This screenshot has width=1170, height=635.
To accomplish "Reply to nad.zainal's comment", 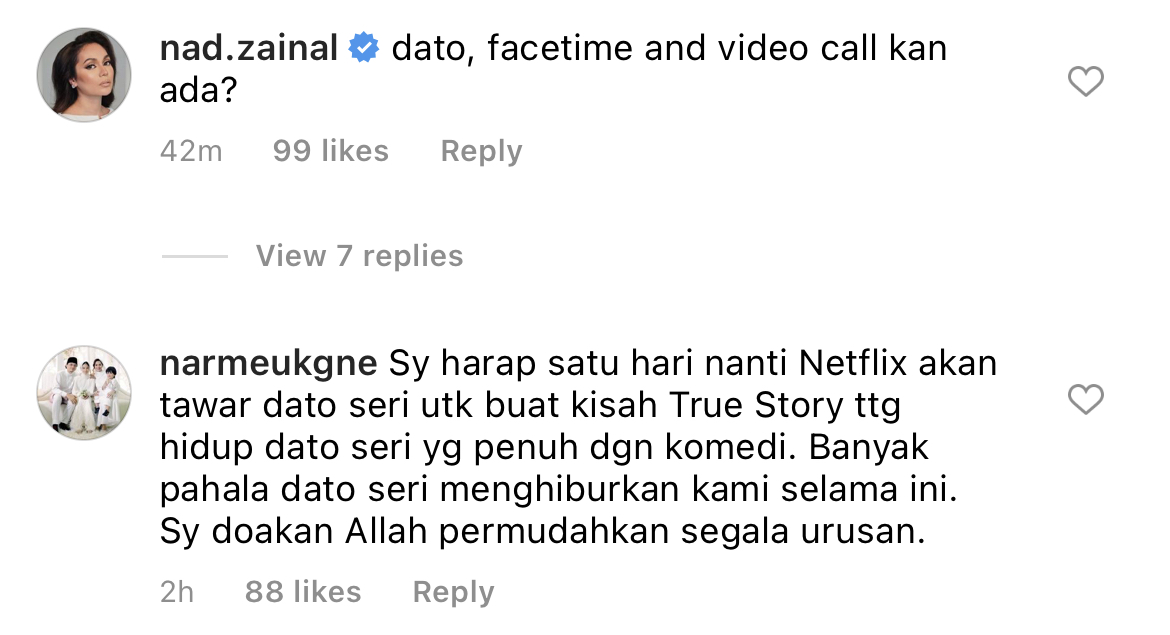I will pyautogui.click(x=481, y=151).
